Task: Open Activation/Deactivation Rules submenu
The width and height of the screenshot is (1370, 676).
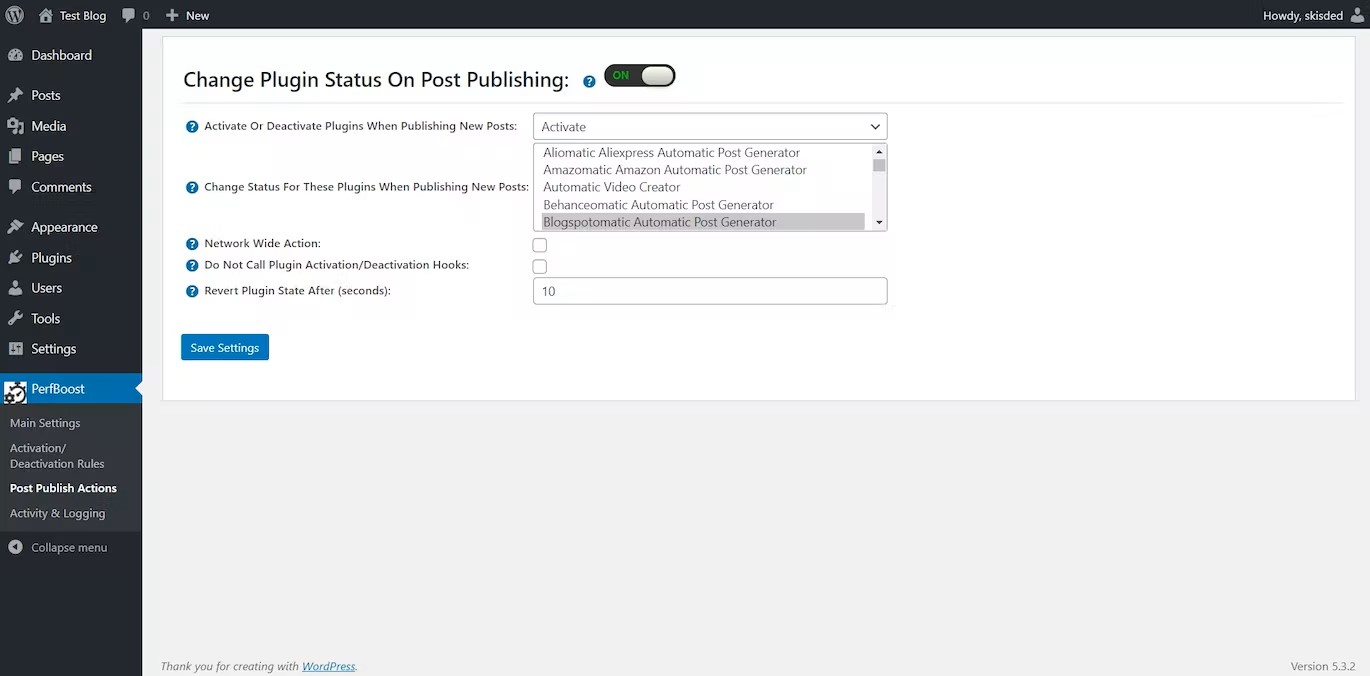Action: coord(57,456)
